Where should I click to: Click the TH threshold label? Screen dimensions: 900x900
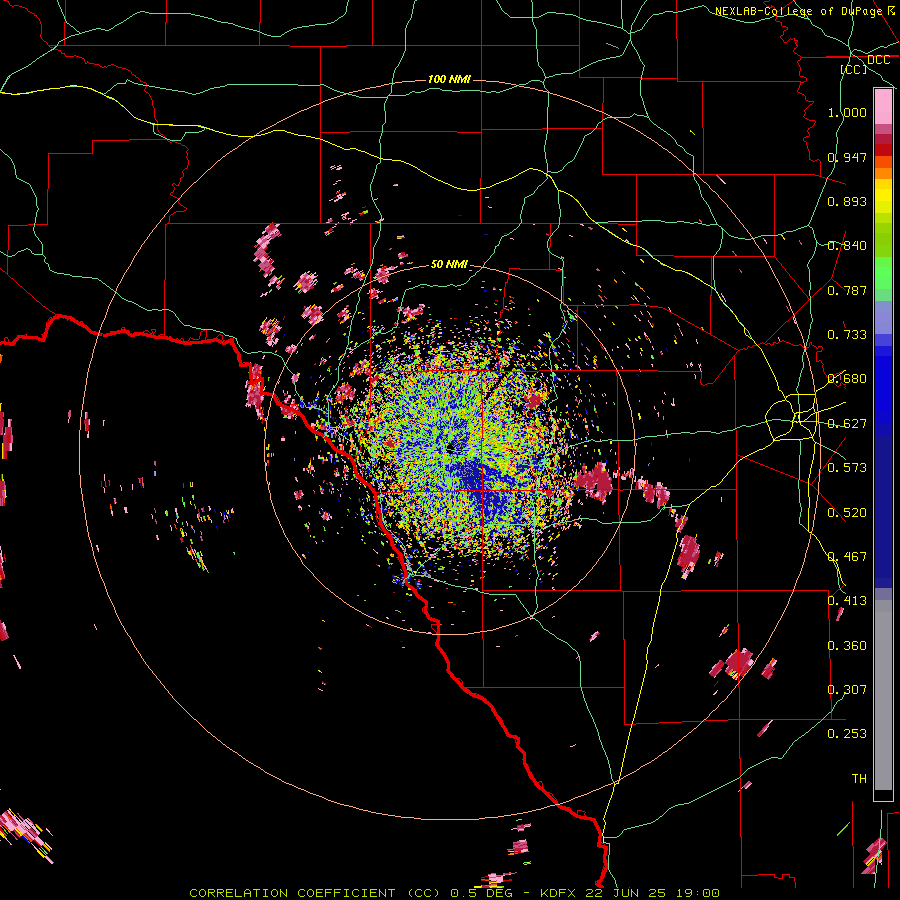coord(859,779)
